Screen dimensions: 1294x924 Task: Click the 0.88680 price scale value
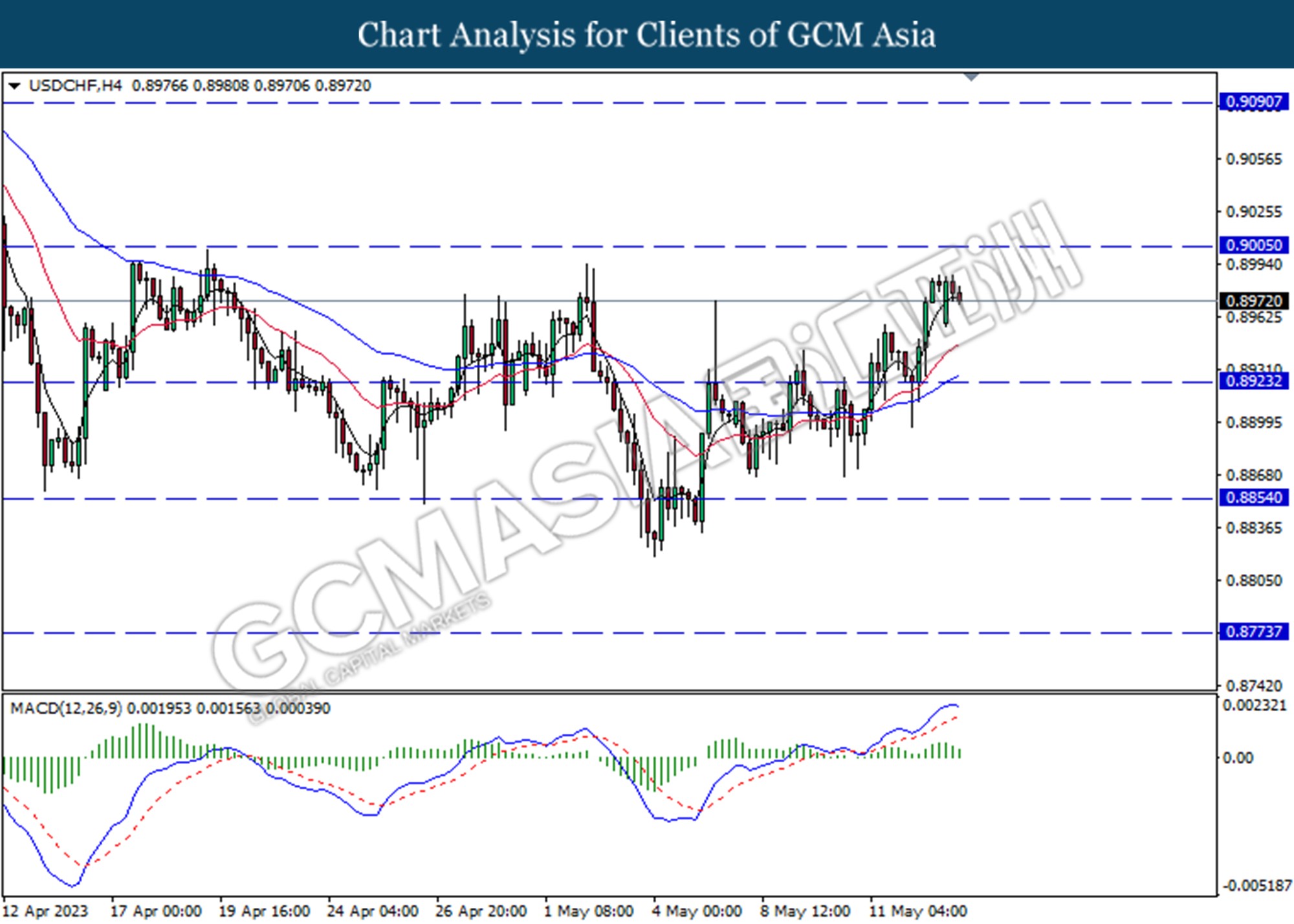[x=1254, y=476]
